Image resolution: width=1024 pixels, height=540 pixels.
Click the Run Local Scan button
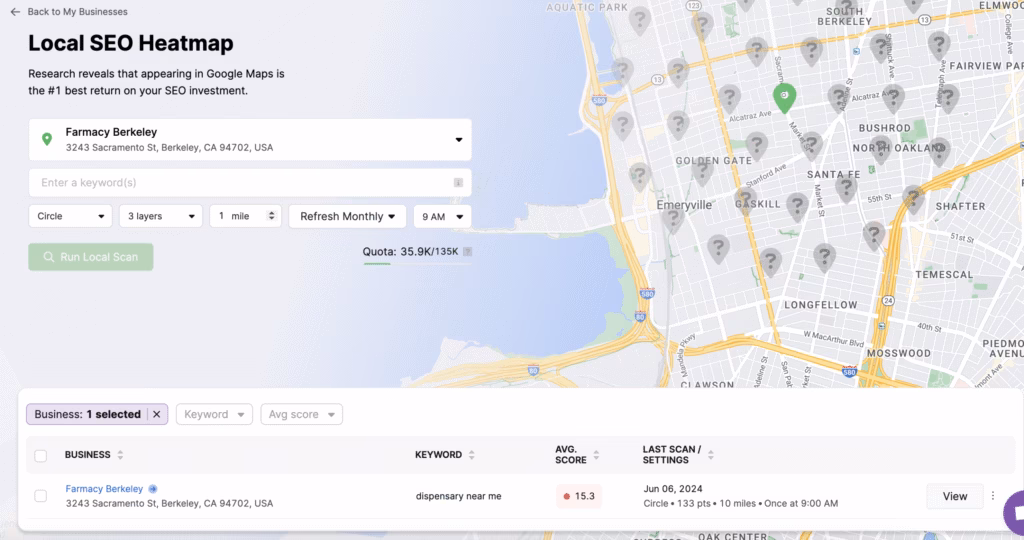pos(90,257)
